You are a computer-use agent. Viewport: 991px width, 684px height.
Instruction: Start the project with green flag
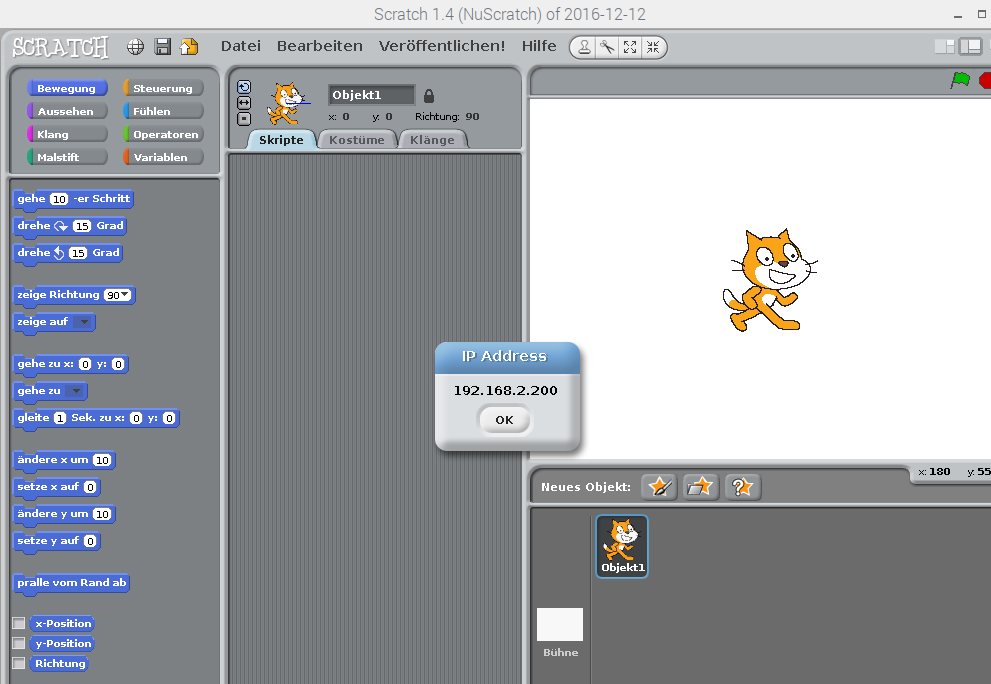pyautogui.click(x=960, y=81)
